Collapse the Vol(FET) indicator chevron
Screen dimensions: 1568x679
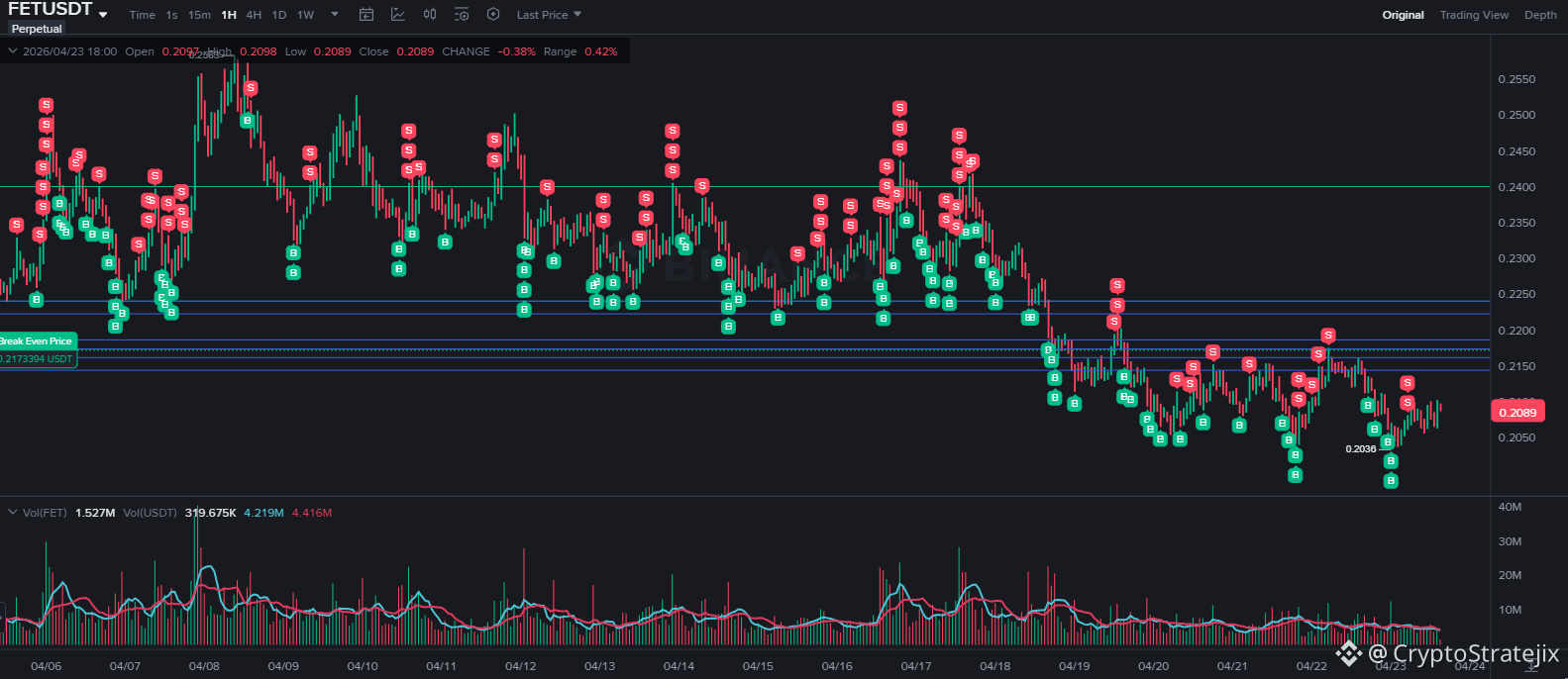(13, 513)
